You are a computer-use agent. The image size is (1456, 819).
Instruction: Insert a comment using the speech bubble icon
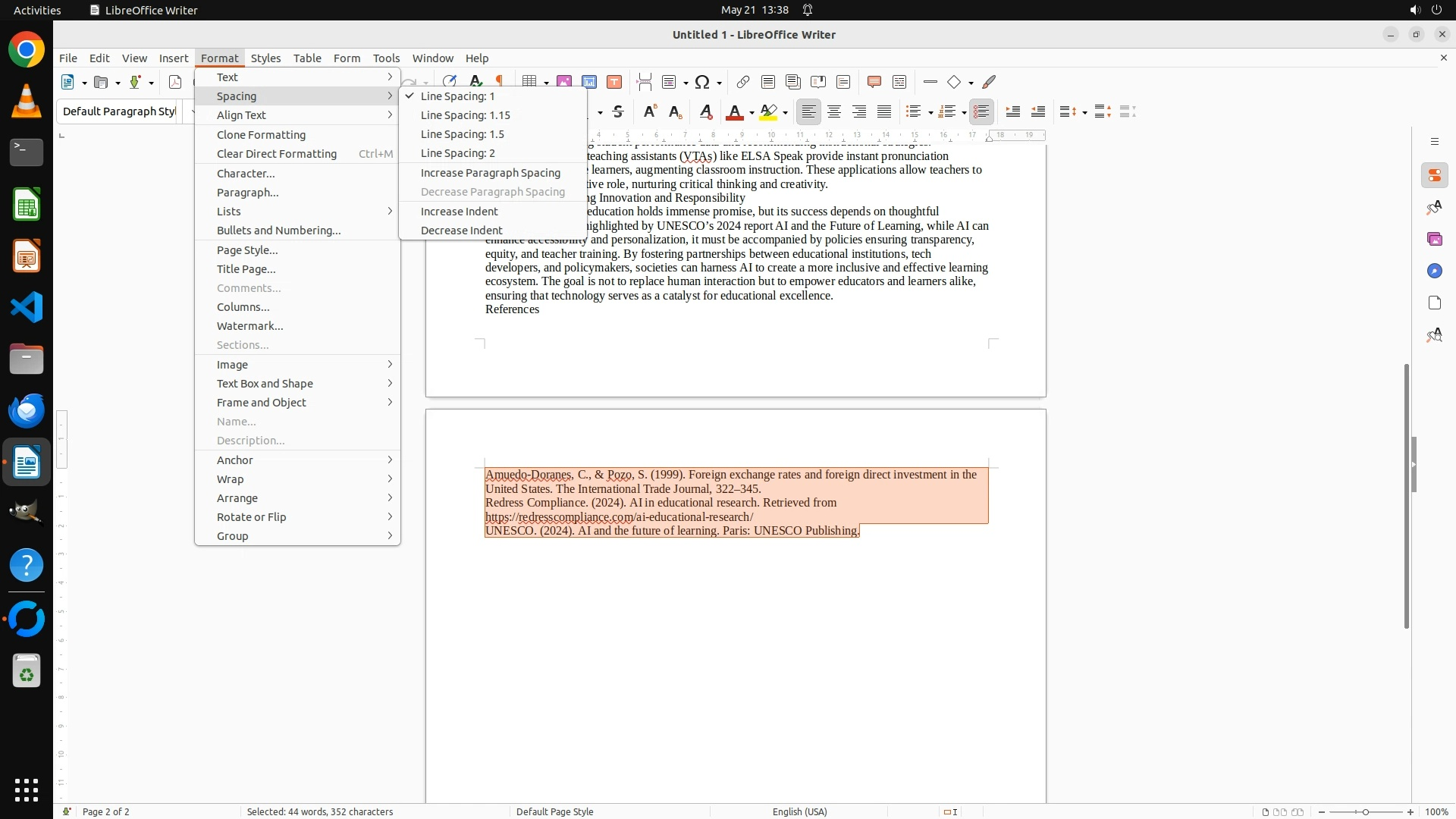(874, 82)
